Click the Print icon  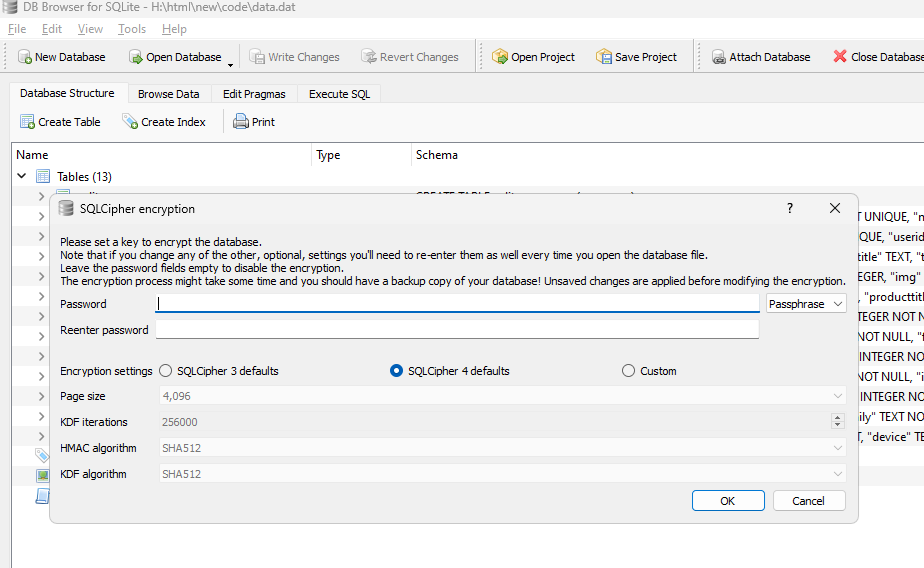pyautogui.click(x=241, y=122)
